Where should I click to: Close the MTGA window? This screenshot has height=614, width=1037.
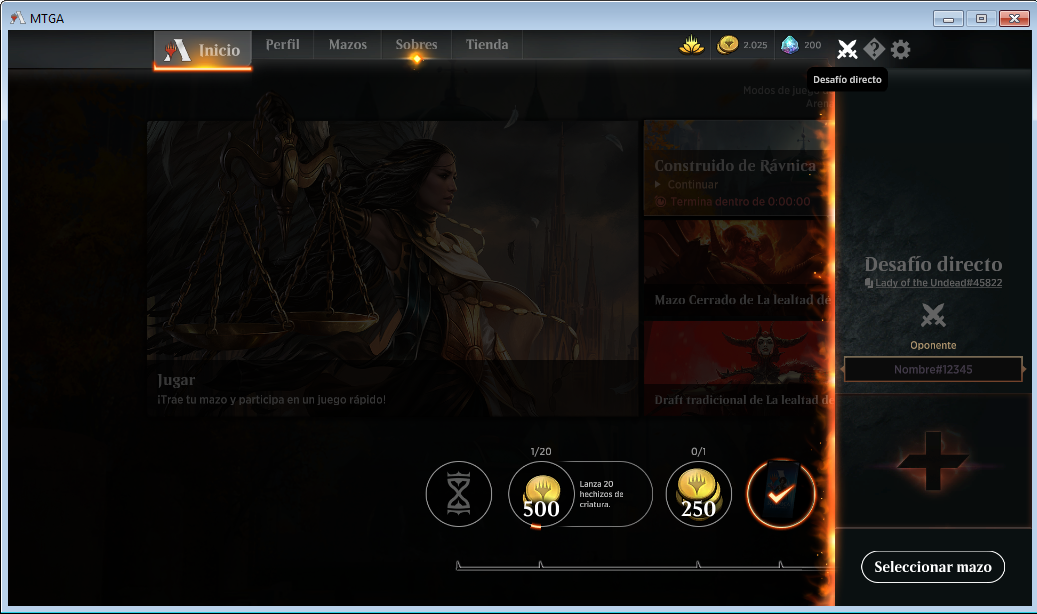pyautogui.click(x=1014, y=19)
